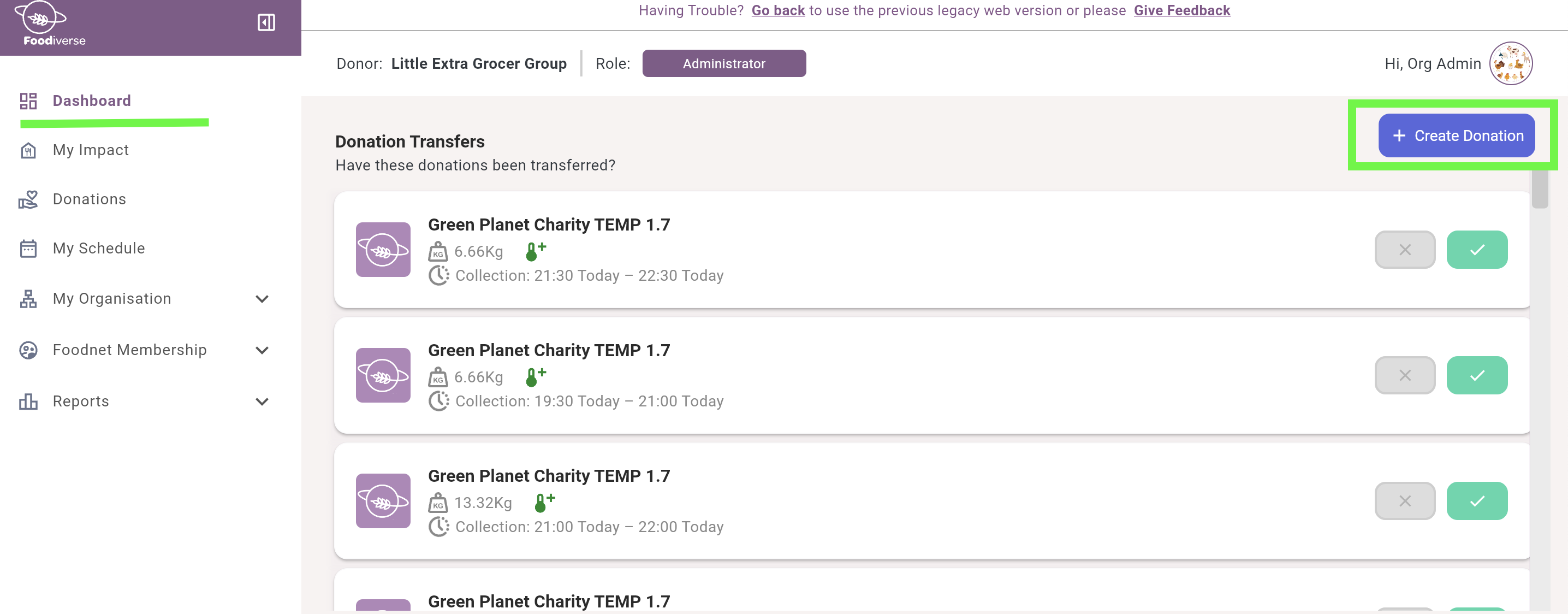Expand the My Organisation menu

(262, 298)
